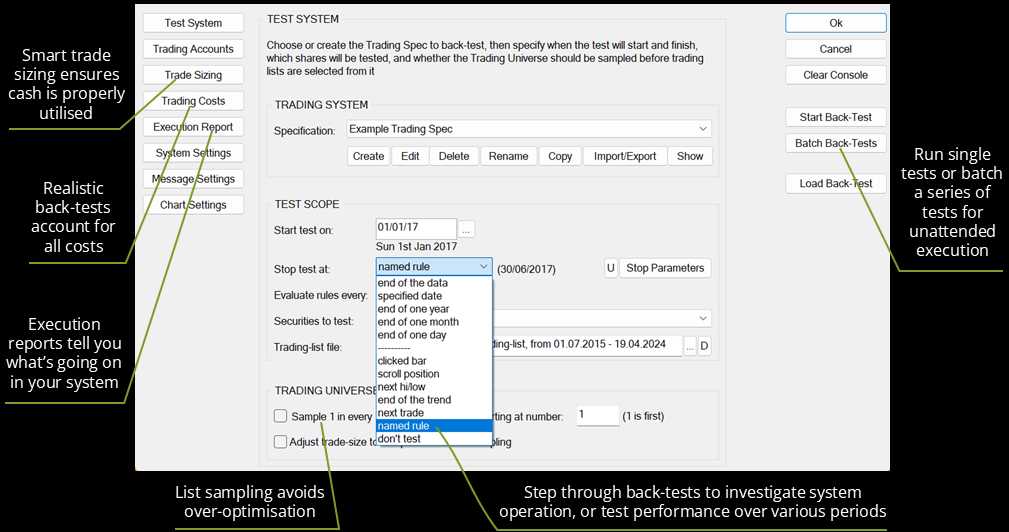The height and width of the screenshot is (532, 1009).
Task: Collapse the Stop test at dropdown
Action: [484, 268]
